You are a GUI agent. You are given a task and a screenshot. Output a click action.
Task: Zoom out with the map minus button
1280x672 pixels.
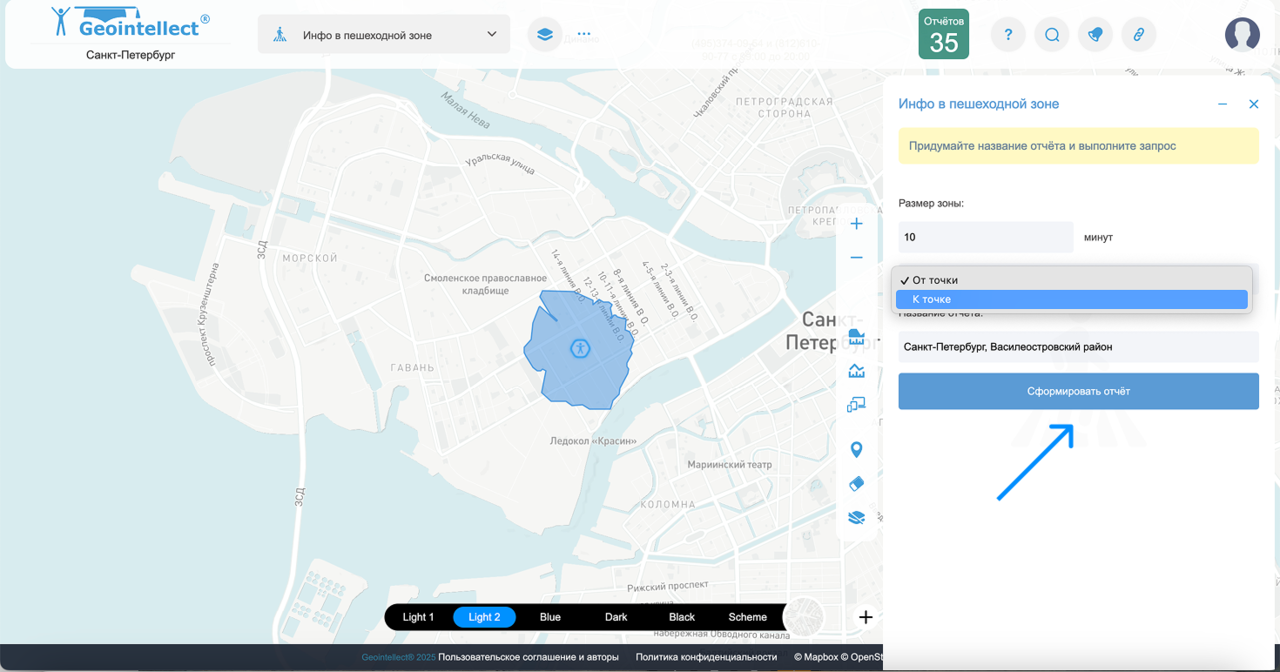point(856,258)
